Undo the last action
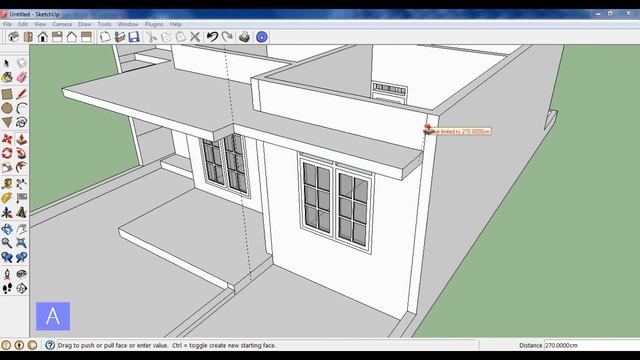This screenshot has height=360, width=640. pyautogui.click(x=212, y=37)
